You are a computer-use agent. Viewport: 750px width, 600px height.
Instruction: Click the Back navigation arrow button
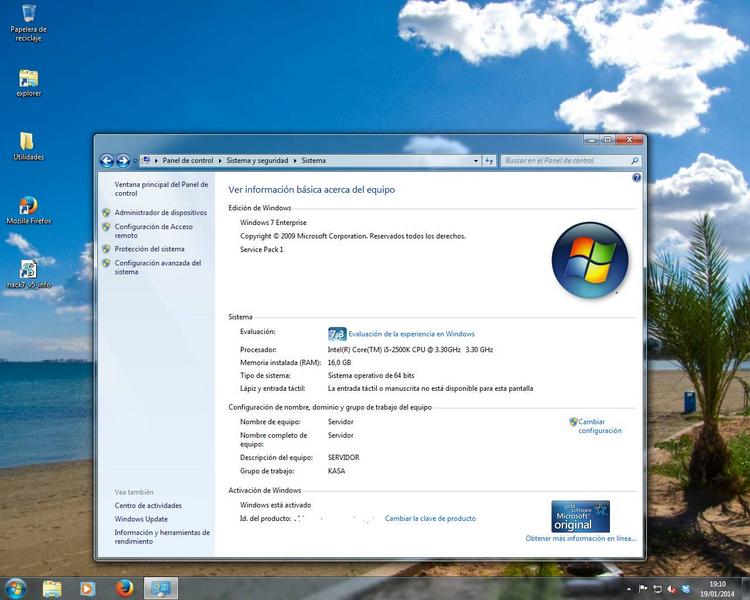[x=107, y=160]
